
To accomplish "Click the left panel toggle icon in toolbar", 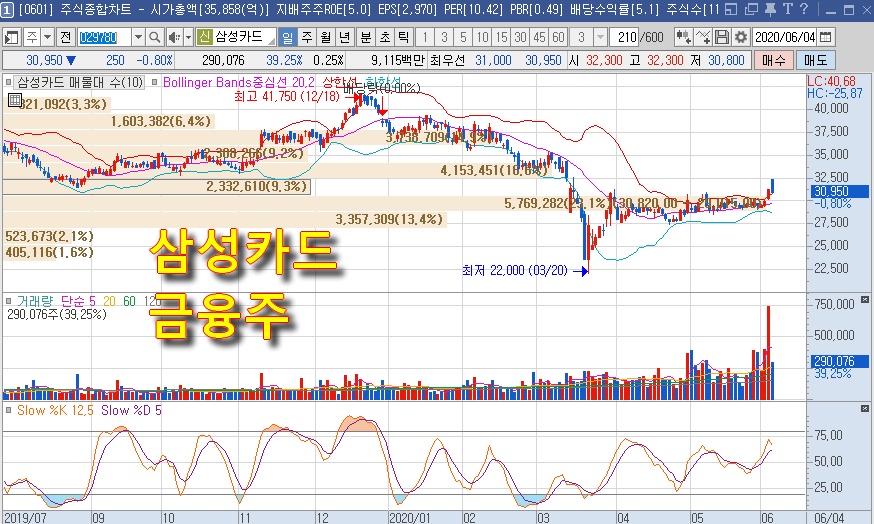I will pos(11,37).
